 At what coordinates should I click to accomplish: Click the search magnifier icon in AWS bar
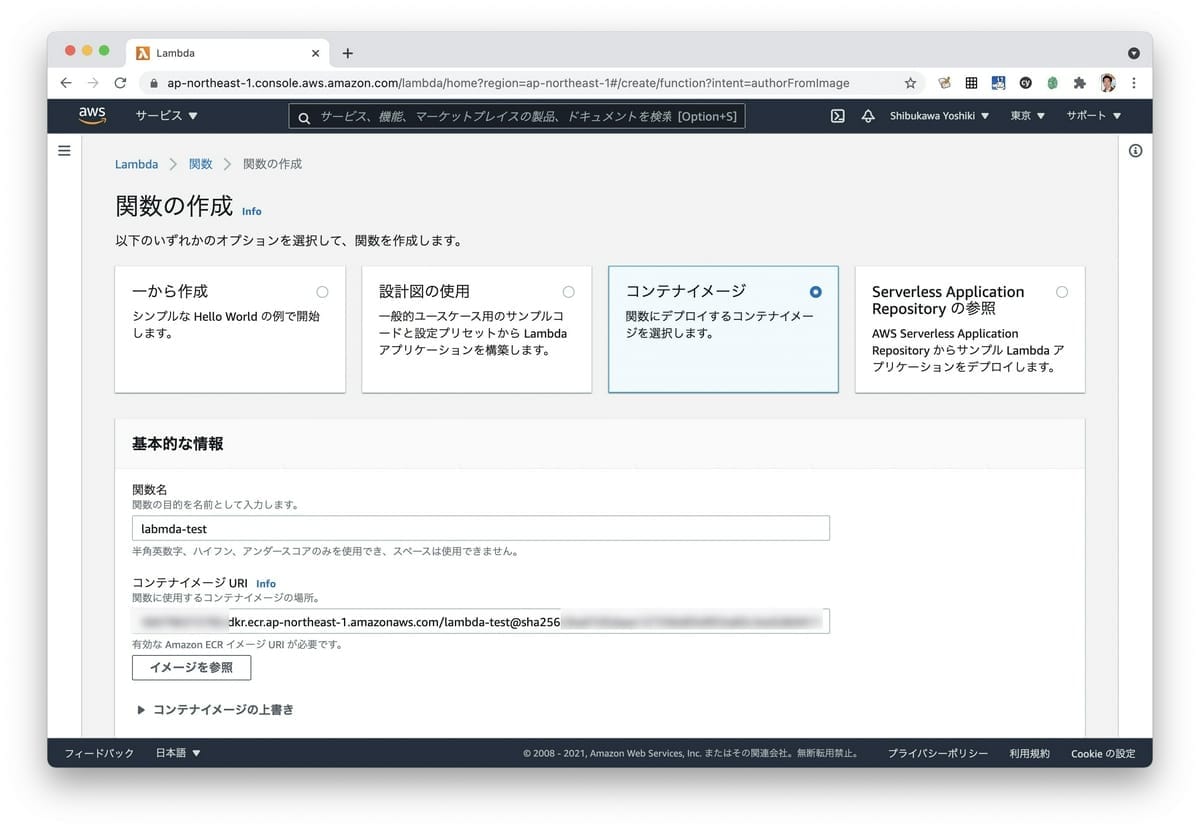(304, 117)
